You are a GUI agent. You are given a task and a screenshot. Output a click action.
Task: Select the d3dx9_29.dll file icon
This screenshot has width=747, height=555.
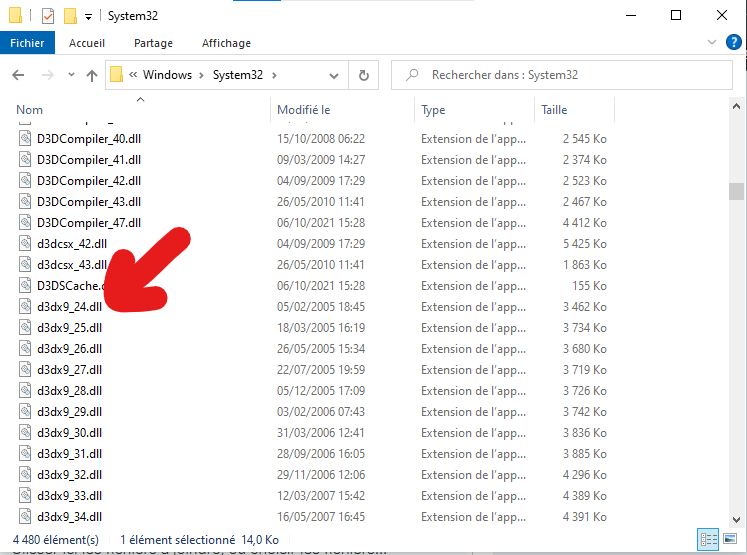pos(25,411)
